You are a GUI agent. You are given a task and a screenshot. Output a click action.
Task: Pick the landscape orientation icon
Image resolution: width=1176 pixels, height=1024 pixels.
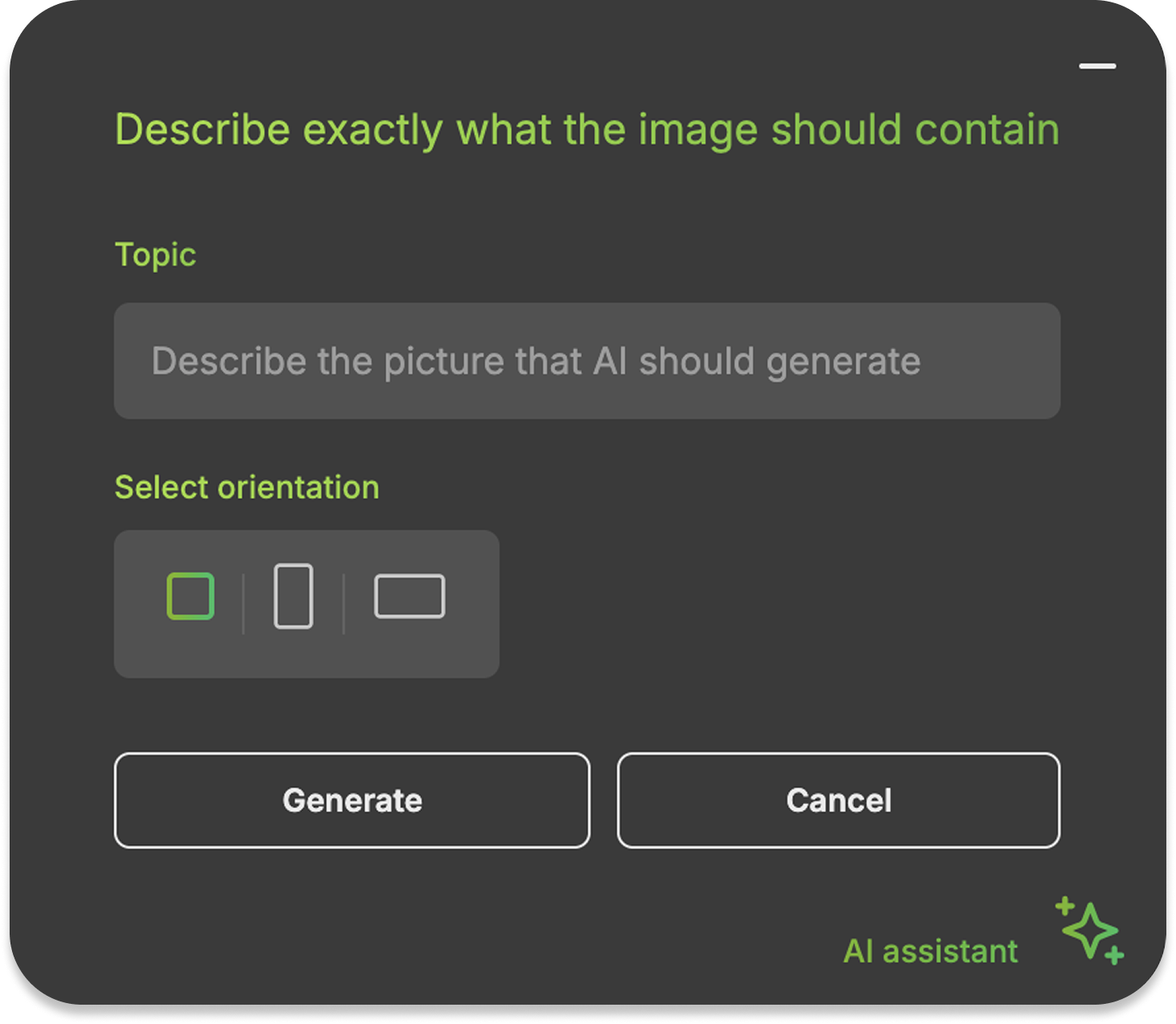[x=410, y=597]
